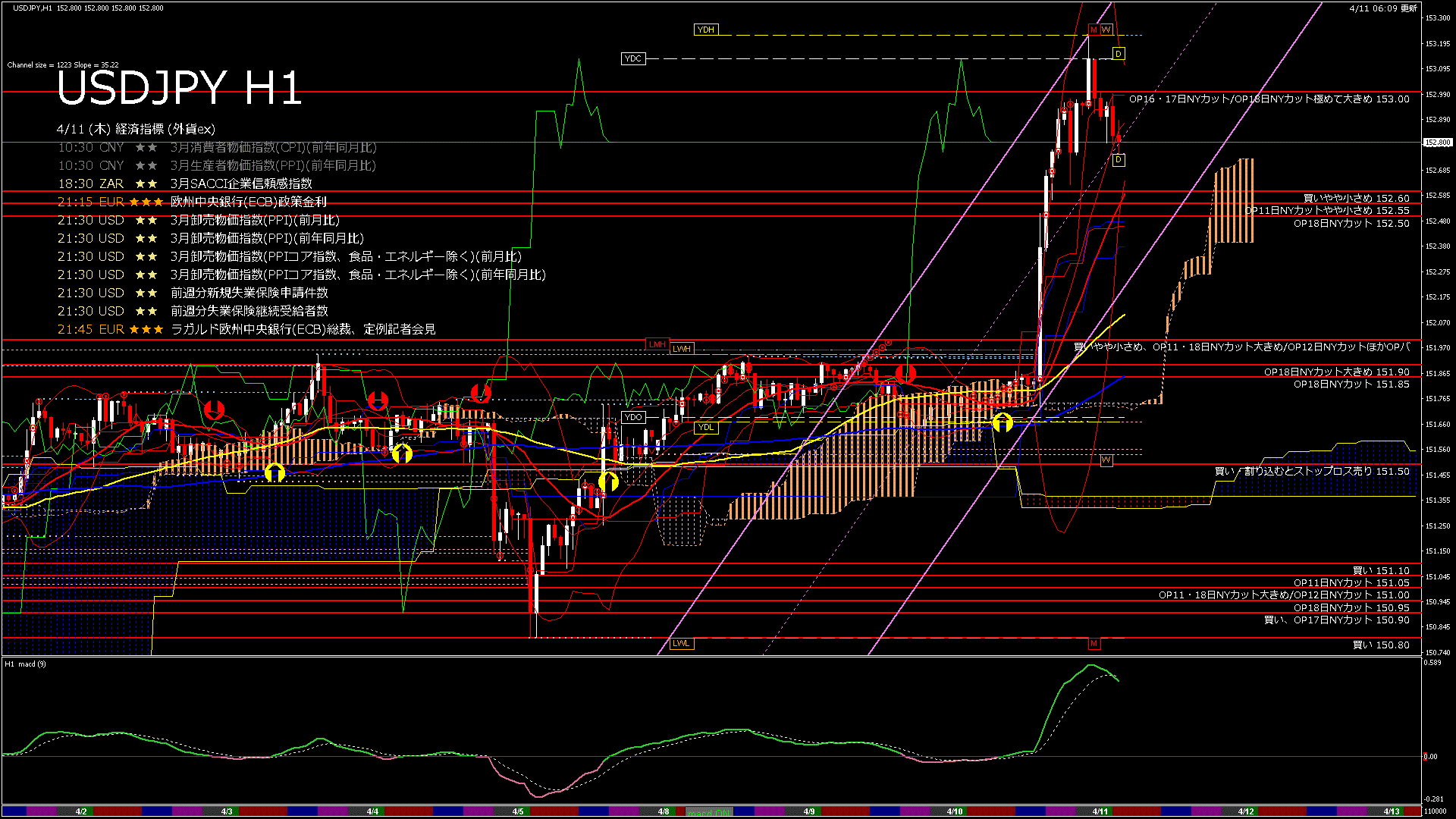The image size is (1456, 819).
Task: Select the orange W marker beside top M
Action: pyautogui.click(x=1106, y=30)
